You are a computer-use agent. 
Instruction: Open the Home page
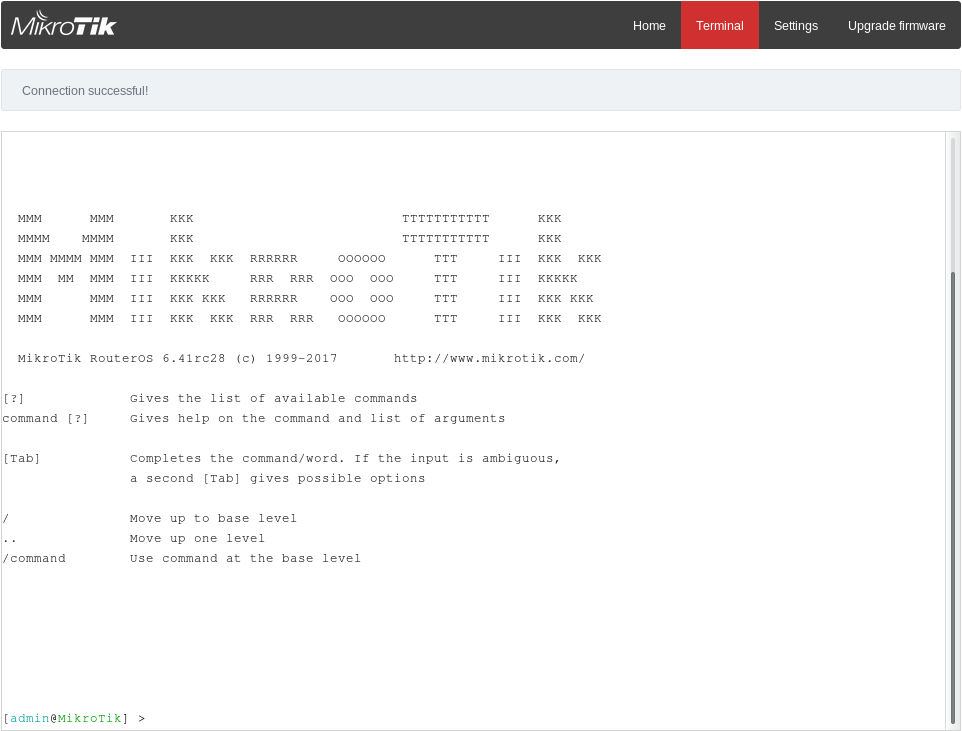649,26
